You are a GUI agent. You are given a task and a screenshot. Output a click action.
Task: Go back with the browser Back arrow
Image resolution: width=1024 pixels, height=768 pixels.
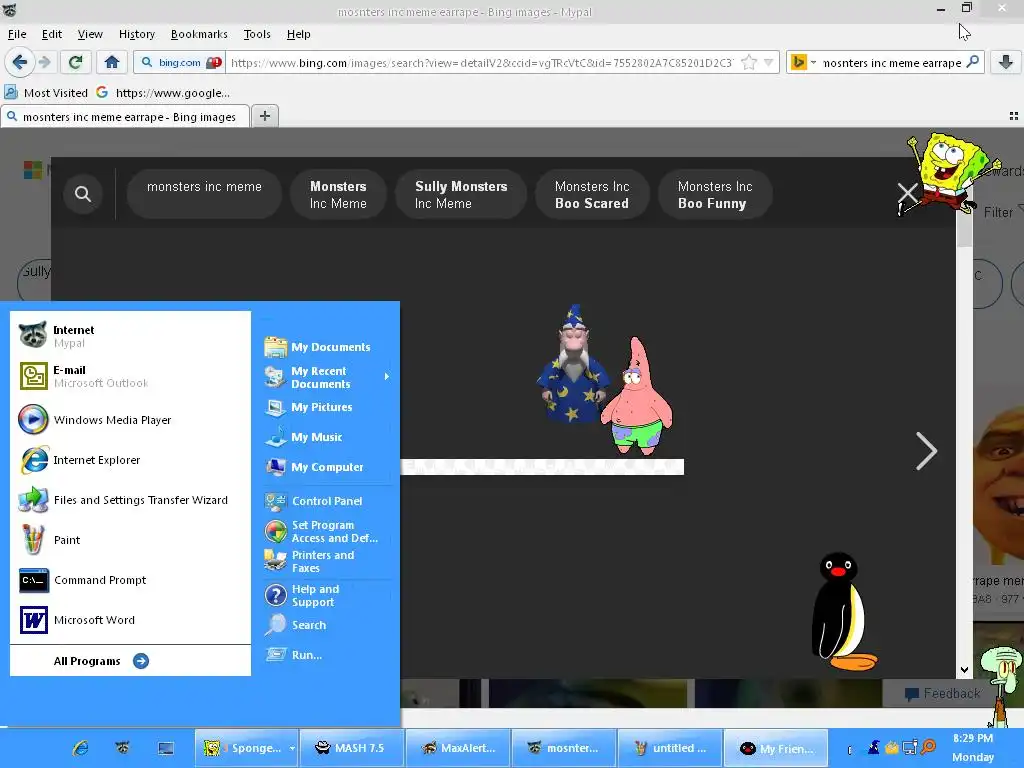(x=20, y=62)
